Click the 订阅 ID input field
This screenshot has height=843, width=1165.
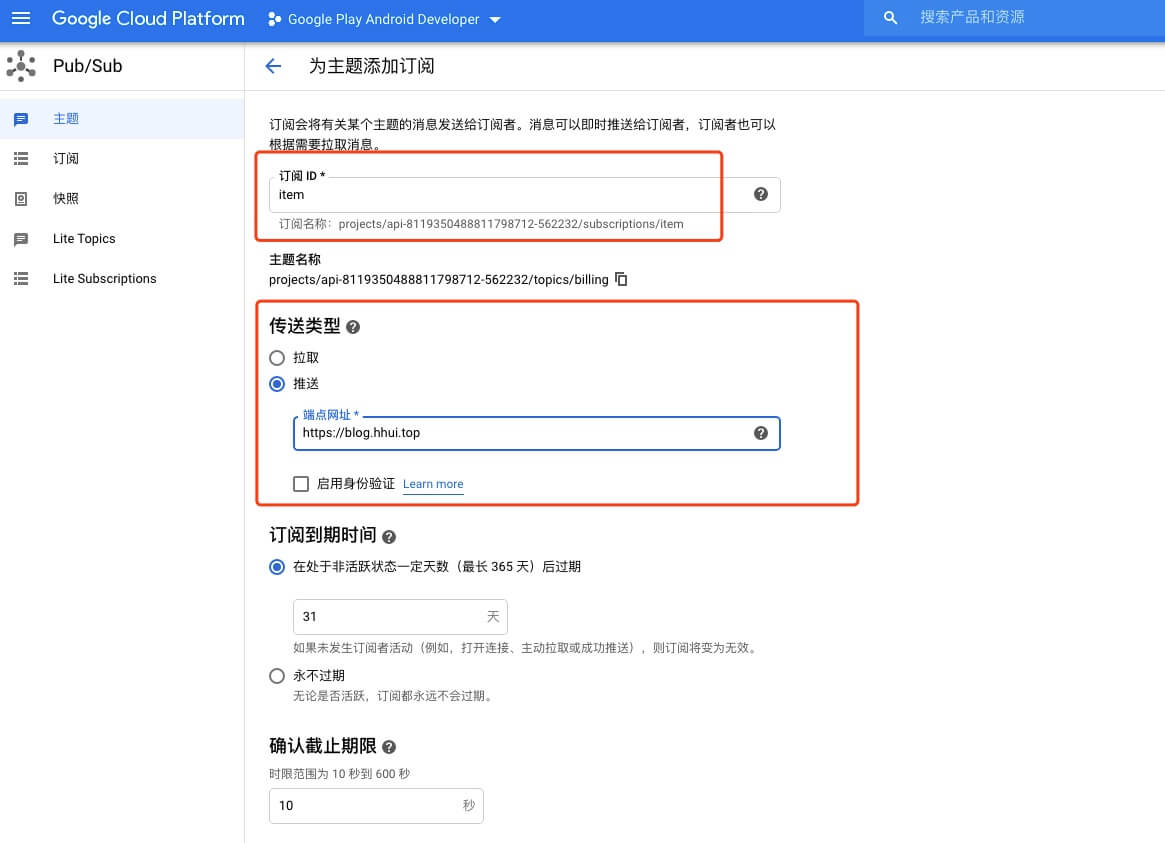(525, 195)
